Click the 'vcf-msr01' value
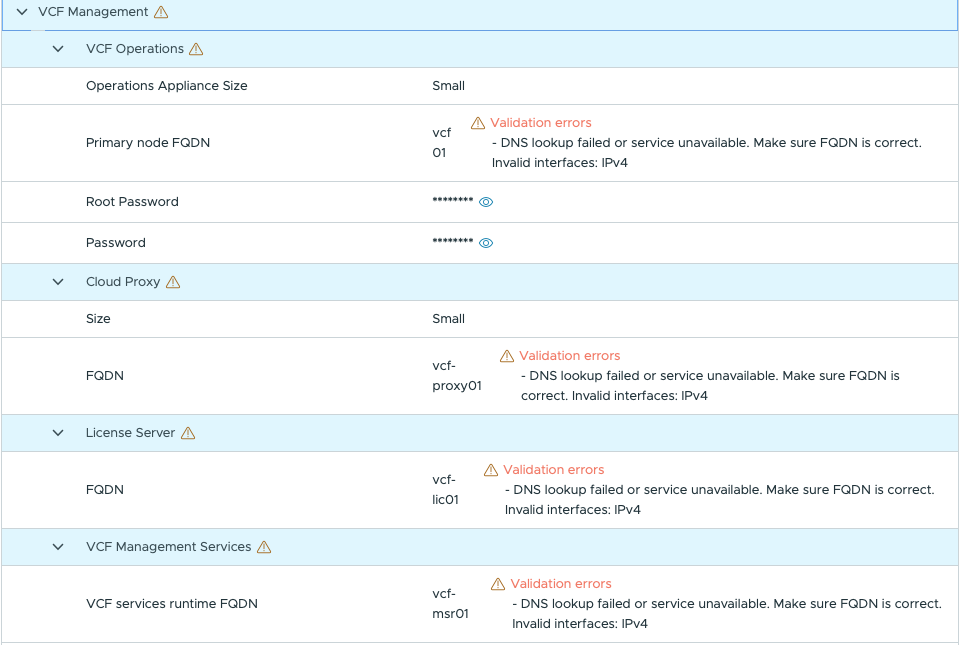 click(x=450, y=603)
